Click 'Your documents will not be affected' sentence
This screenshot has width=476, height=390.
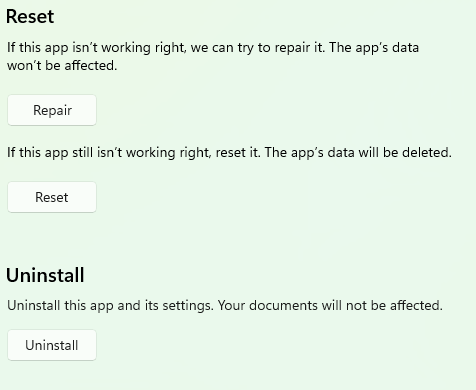coord(330,305)
